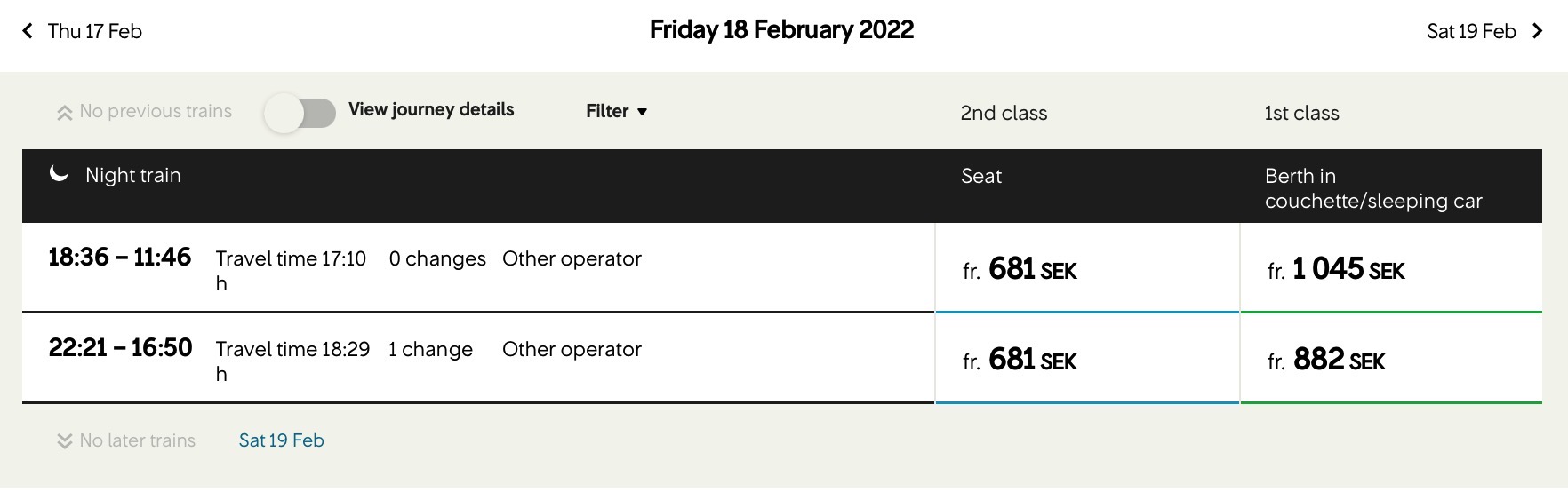Click the Filter dropdown triangle arrow
Viewport: 1568px width, 492px height.
(642, 112)
